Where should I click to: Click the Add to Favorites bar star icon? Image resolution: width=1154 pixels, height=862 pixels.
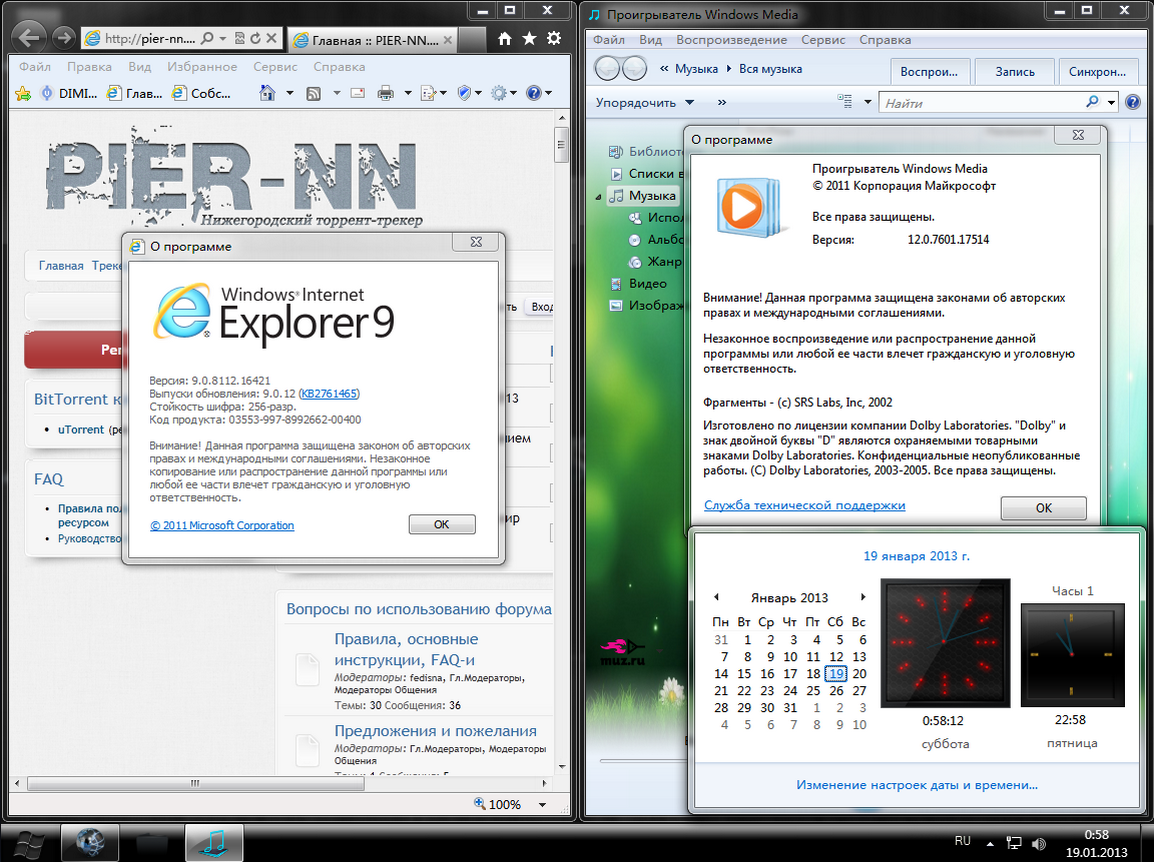(x=23, y=93)
